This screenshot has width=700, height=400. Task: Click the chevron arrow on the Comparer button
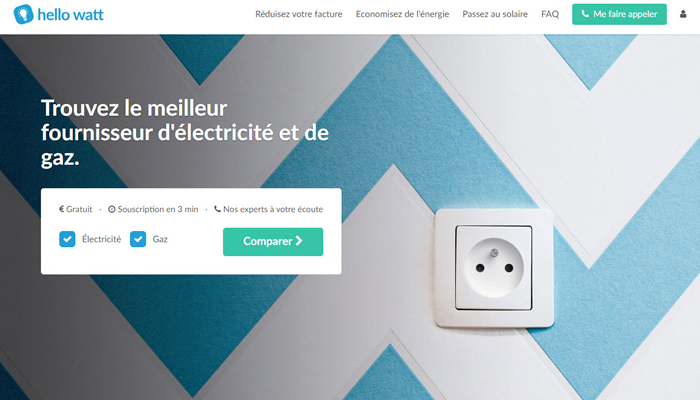299,241
